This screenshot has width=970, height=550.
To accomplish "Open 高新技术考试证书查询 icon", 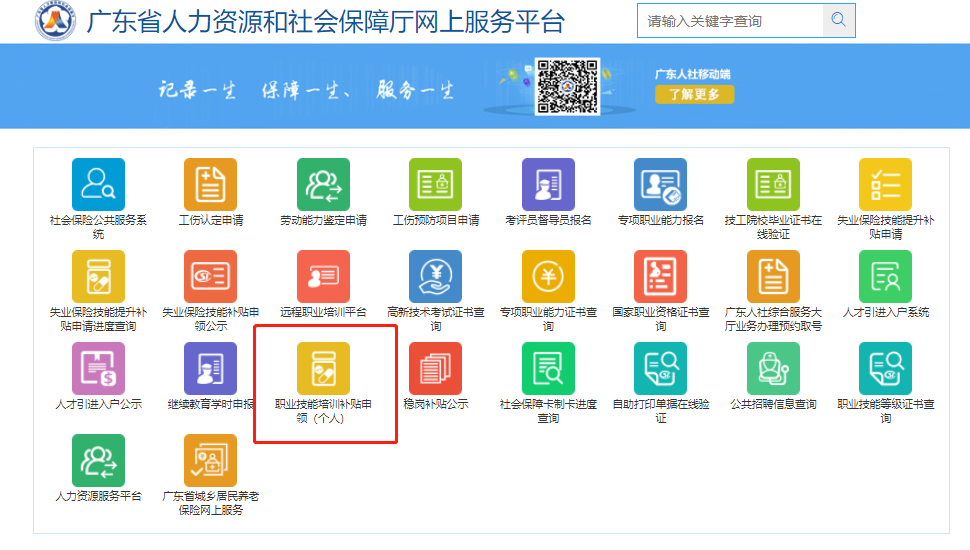I will tap(435, 277).
